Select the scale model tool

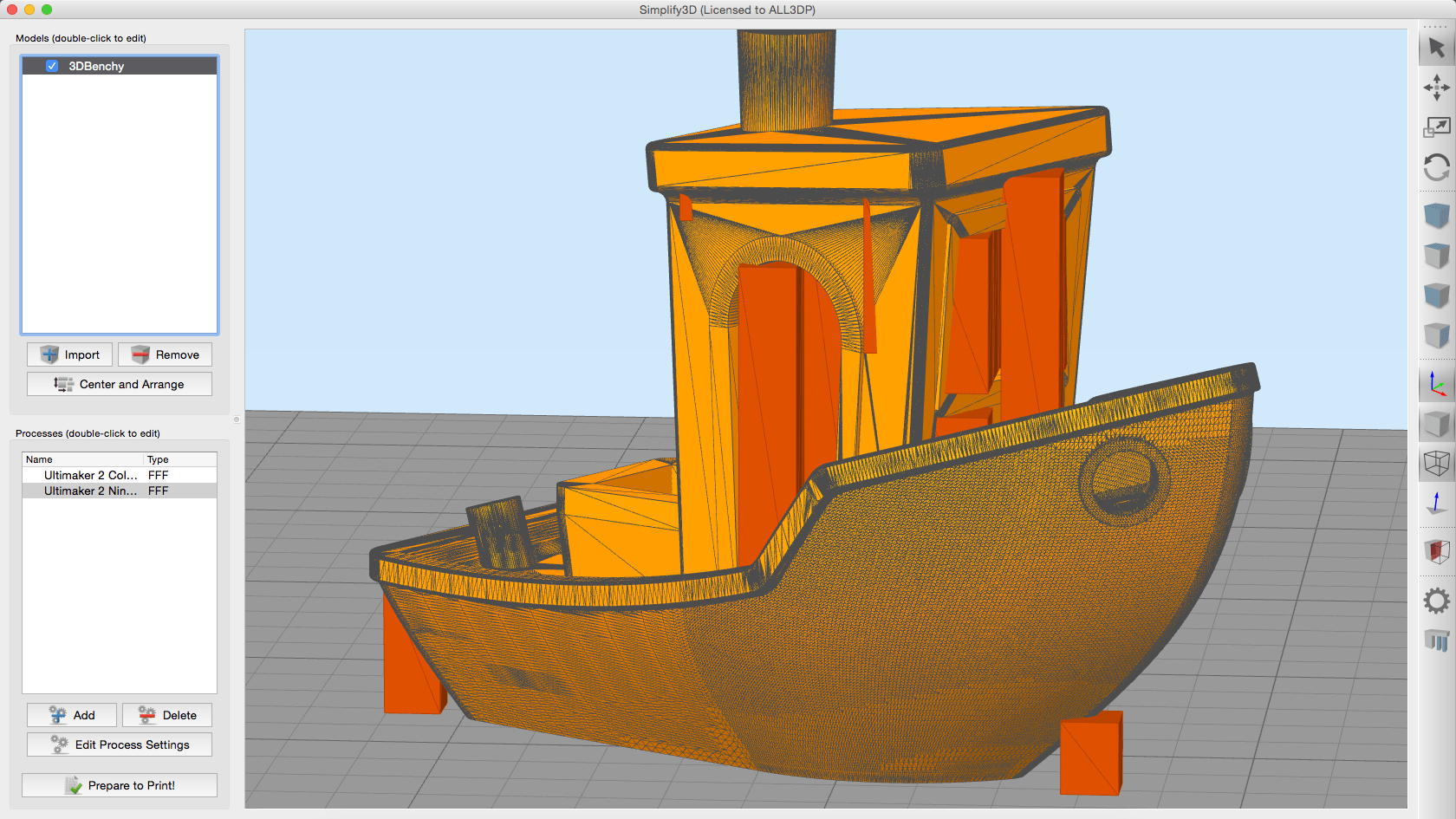tap(1436, 127)
